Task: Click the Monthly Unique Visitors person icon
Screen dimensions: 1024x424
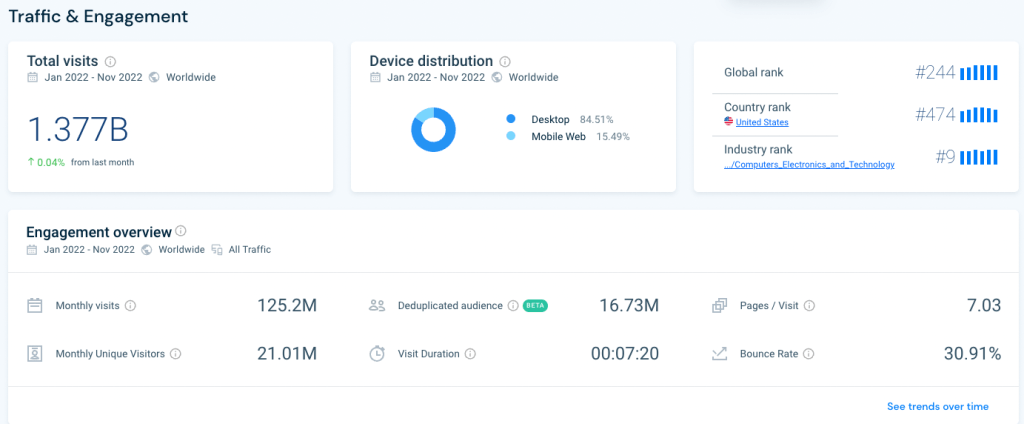Action: [x=35, y=354]
